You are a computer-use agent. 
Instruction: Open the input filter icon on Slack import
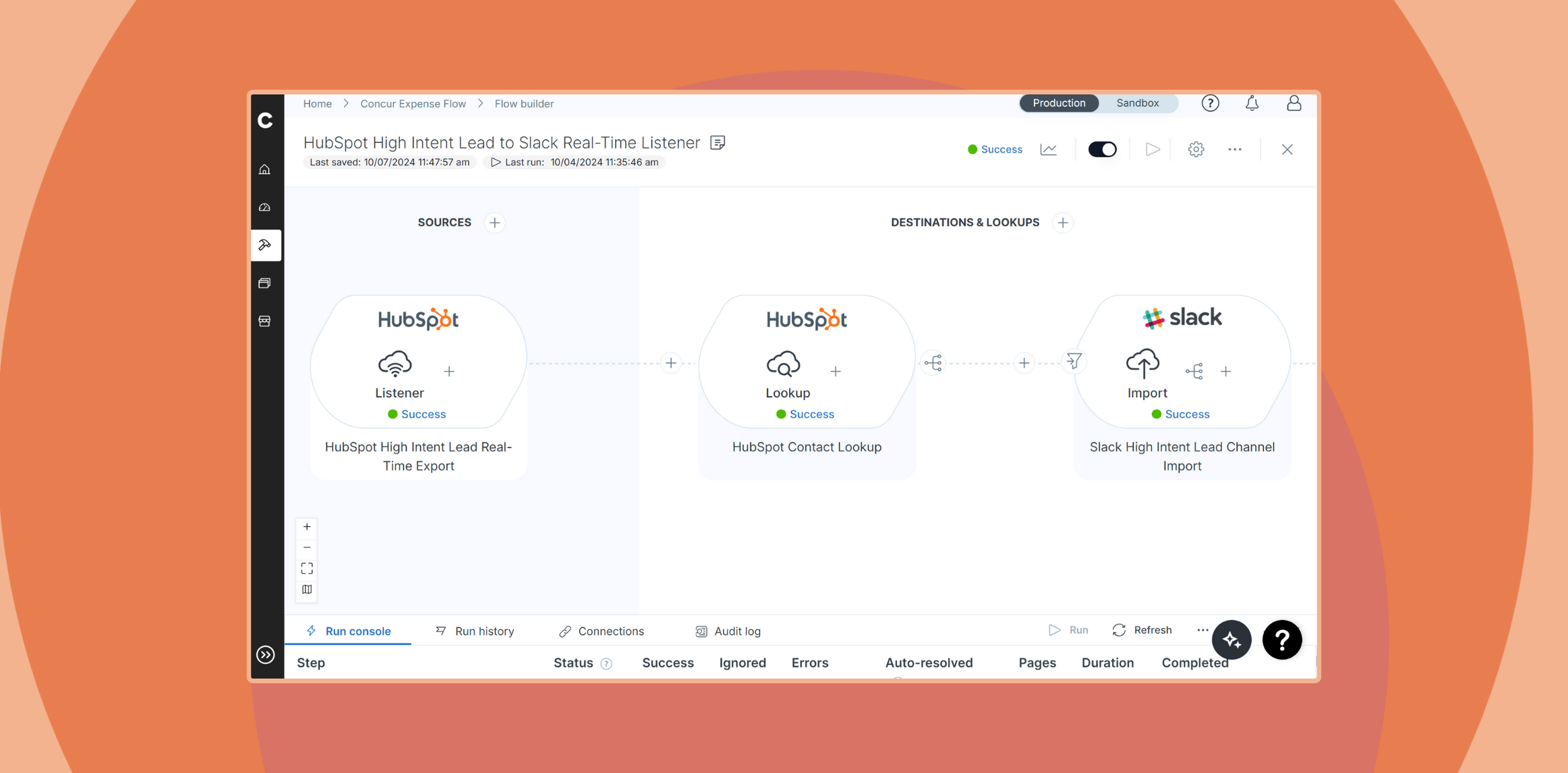(1074, 362)
